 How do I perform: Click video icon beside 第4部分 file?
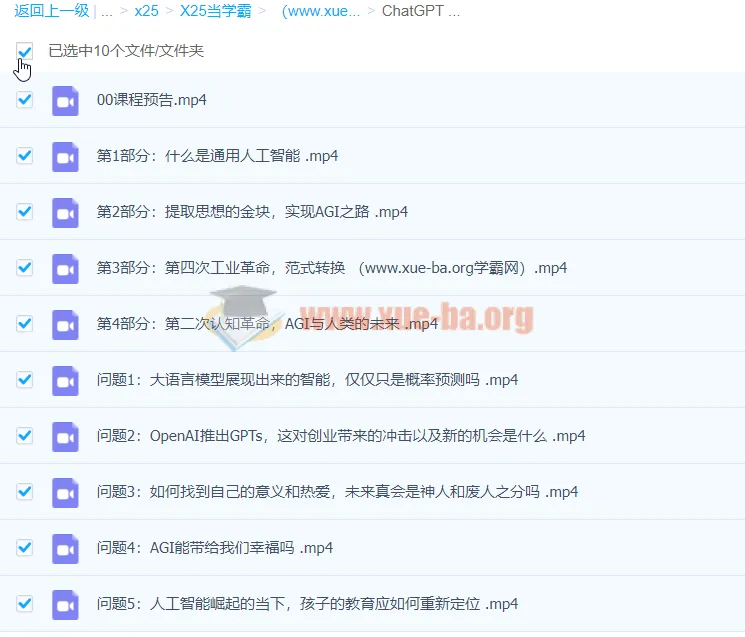pos(65,324)
